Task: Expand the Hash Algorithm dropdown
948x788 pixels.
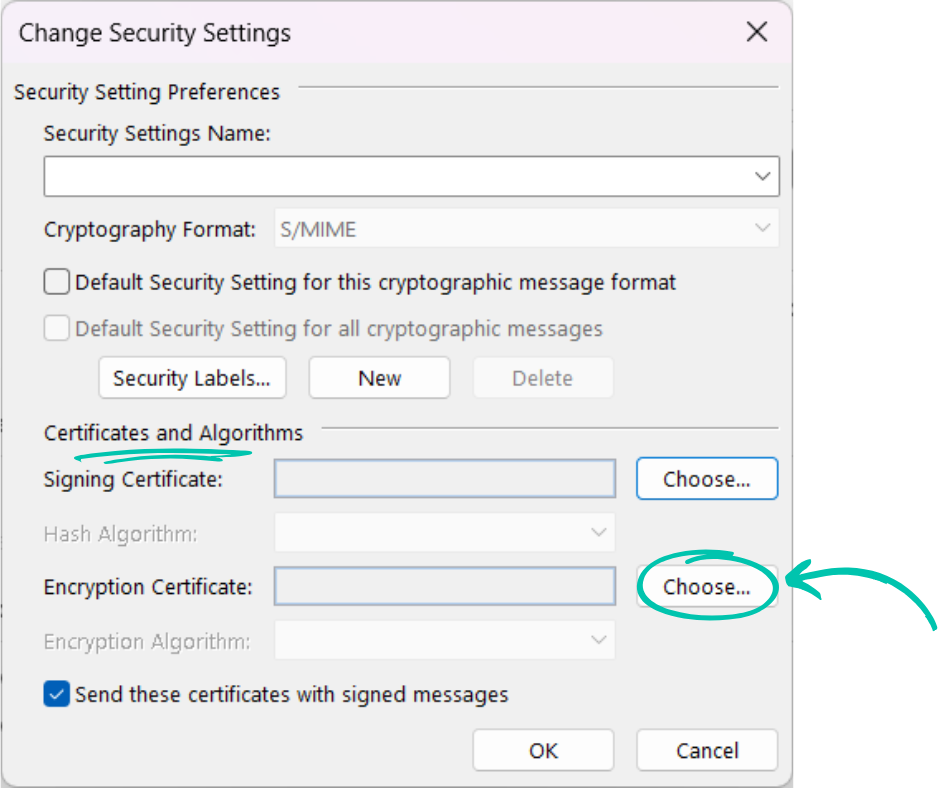Action: point(599,533)
